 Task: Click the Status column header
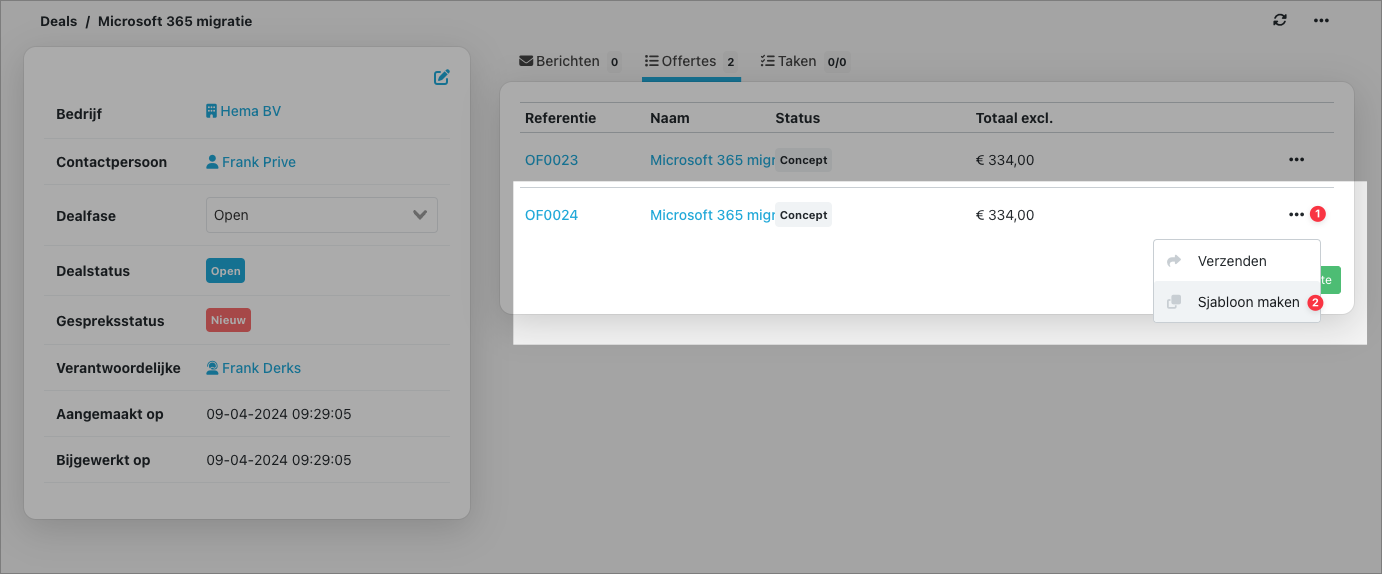click(x=797, y=118)
